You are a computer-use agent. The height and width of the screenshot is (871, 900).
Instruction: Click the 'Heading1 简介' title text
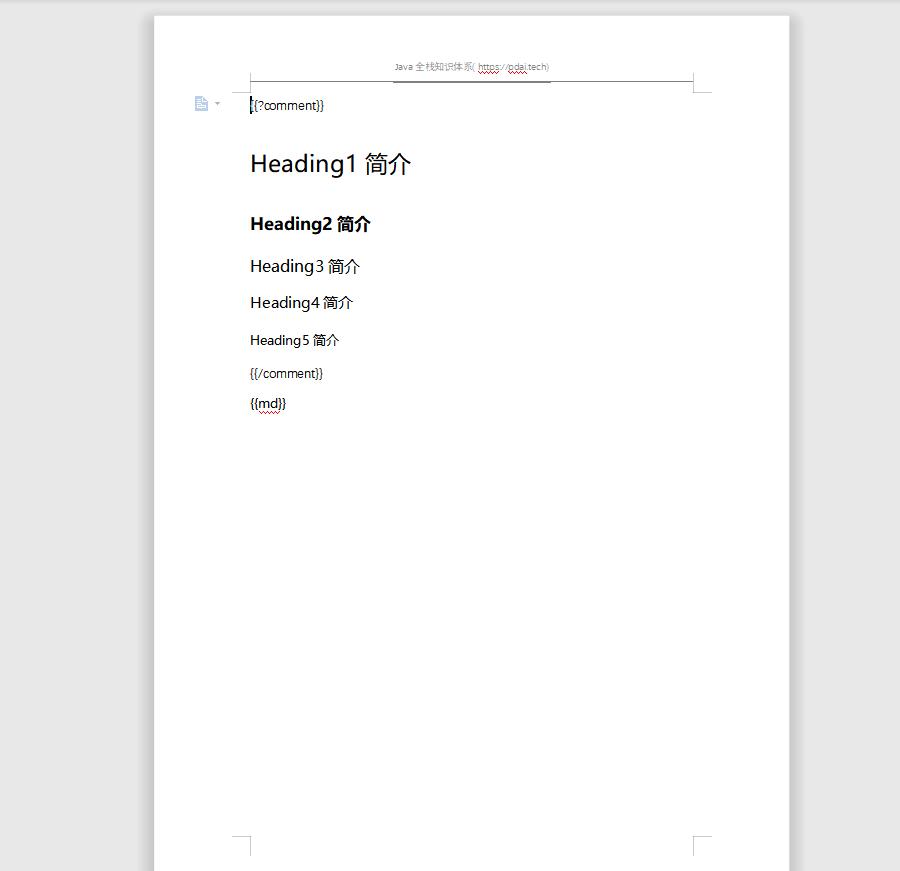(x=332, y=163)
